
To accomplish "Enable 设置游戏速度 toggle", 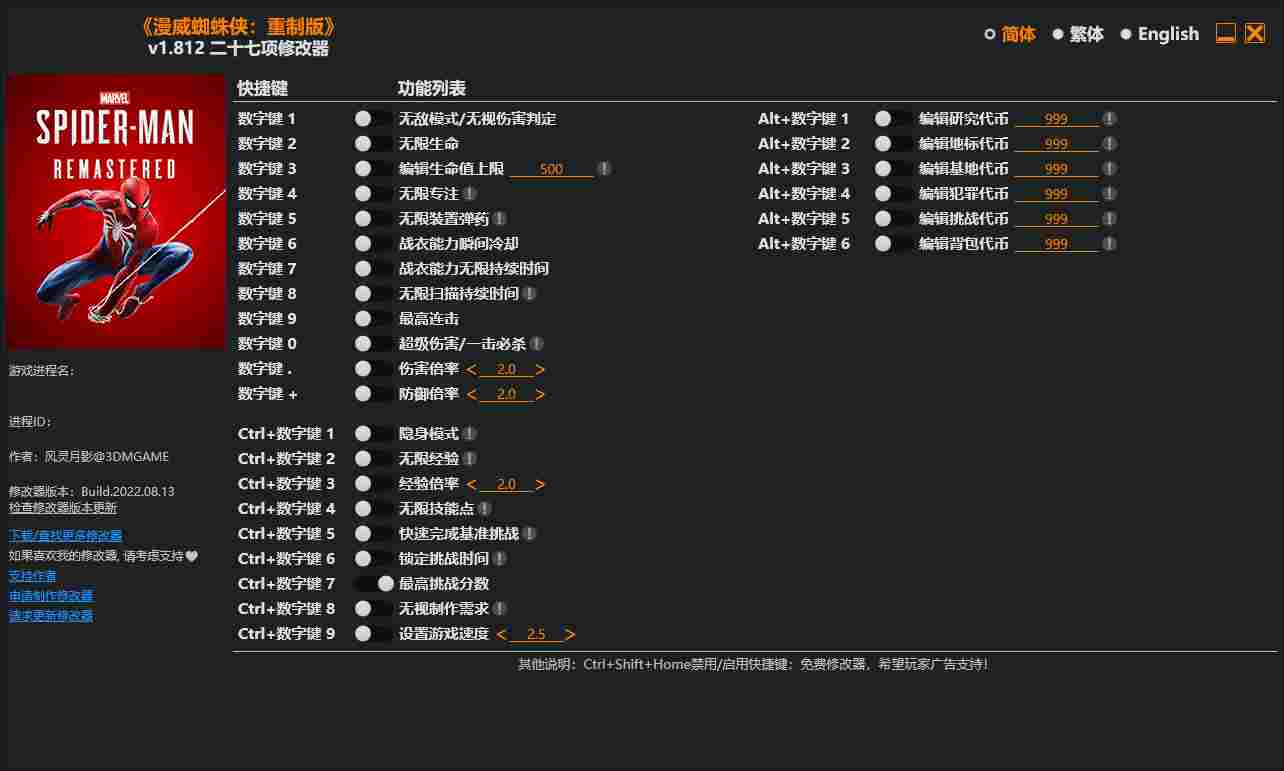I will pyautogui.click(x=373, y=634).
